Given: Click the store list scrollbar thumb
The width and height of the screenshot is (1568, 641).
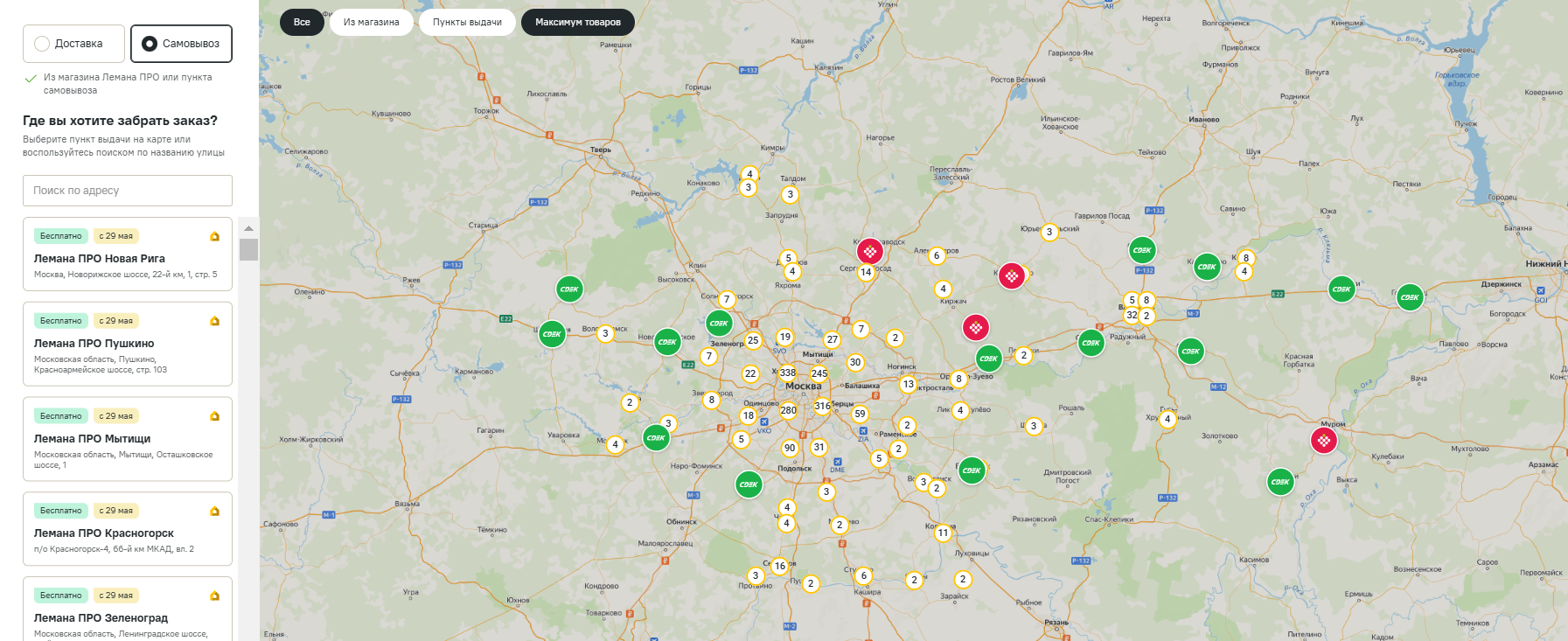Looking at the screenshot, I should (x=248, y=249).
